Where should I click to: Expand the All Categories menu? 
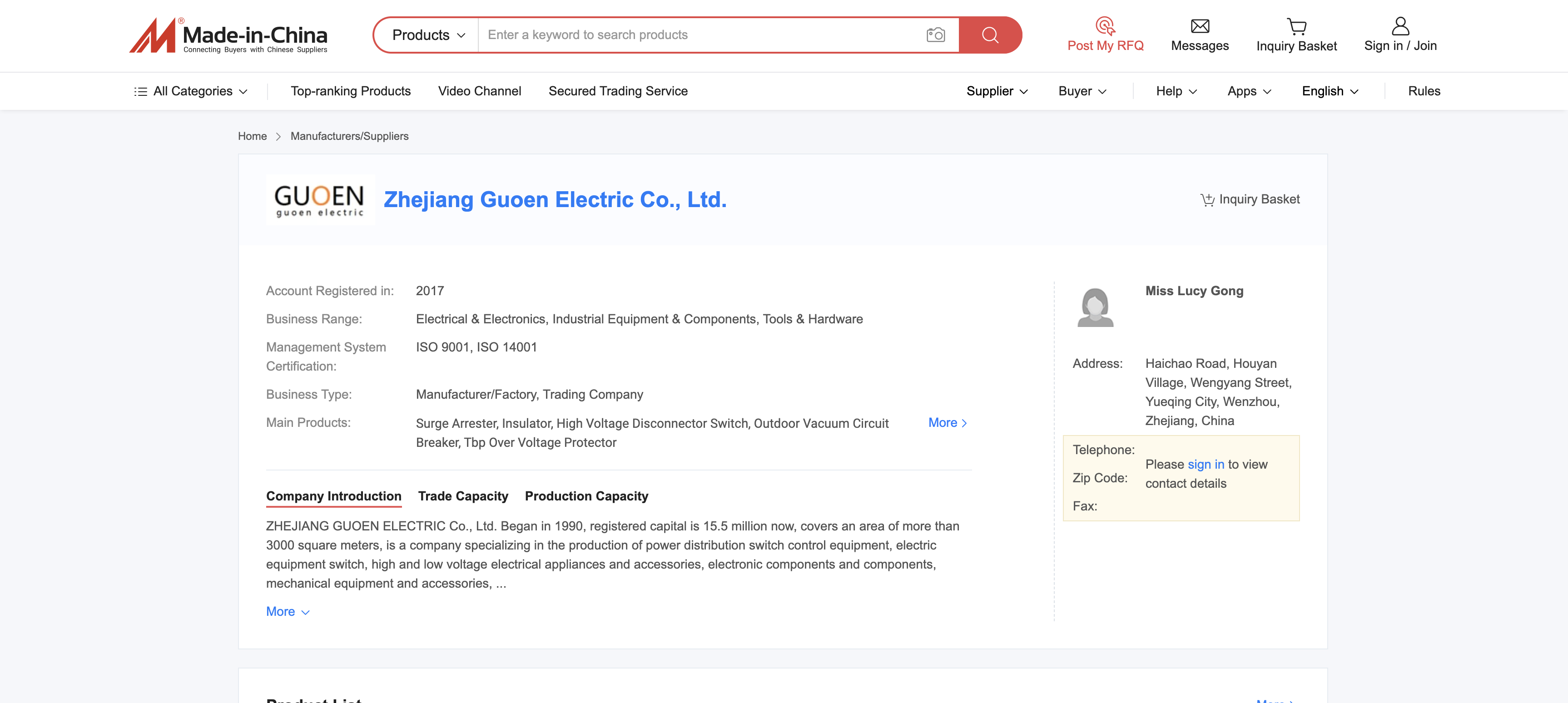click(190, 91)
